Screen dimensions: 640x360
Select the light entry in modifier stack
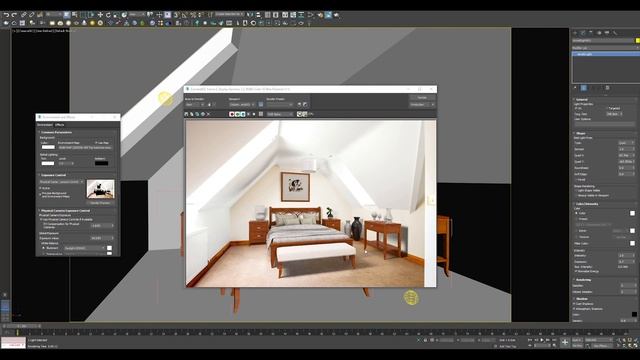606,54
